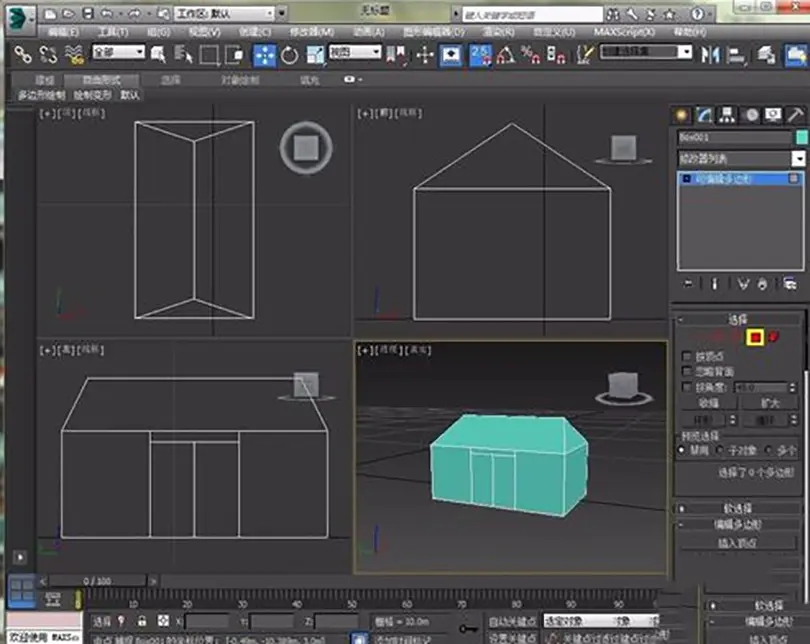
Task: Click Configure Modifier Sets icon below stack
Action: 789,284
